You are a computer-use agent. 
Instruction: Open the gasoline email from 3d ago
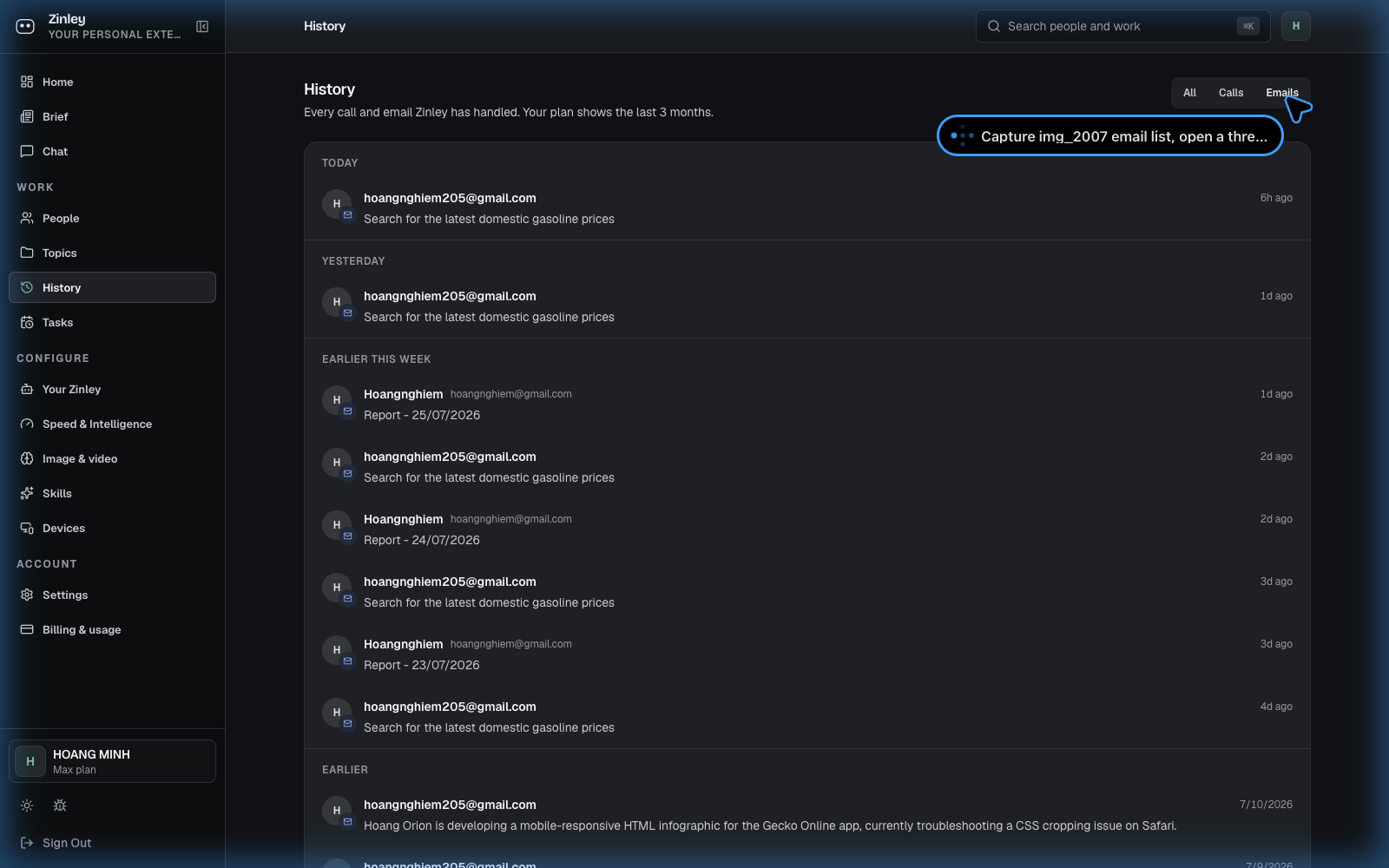coord(806,592)
